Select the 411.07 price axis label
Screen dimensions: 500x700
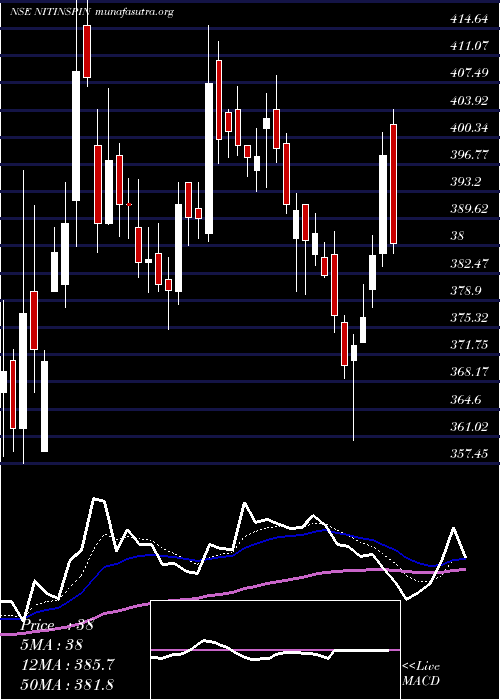pyautogui.click(x=468, y=46)
